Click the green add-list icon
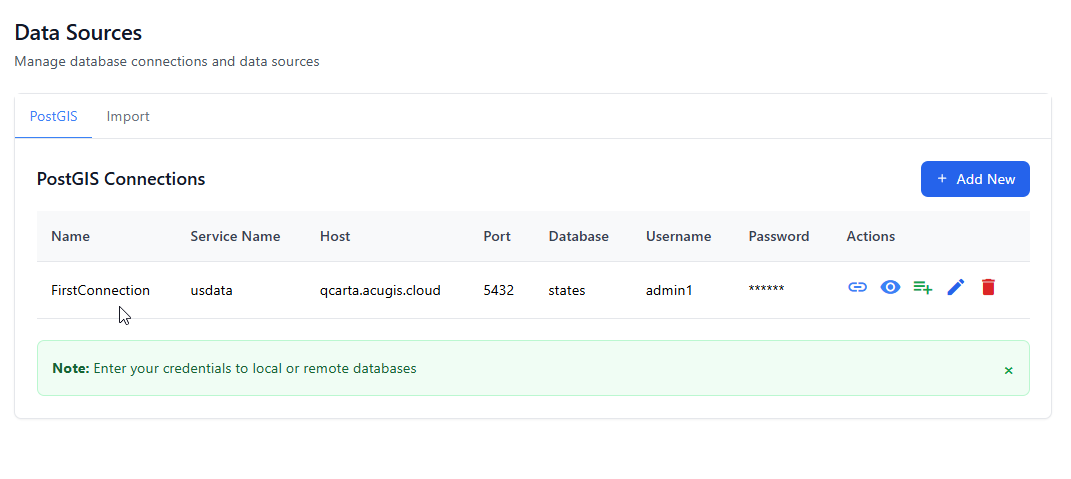 click(x=922, y=288)
